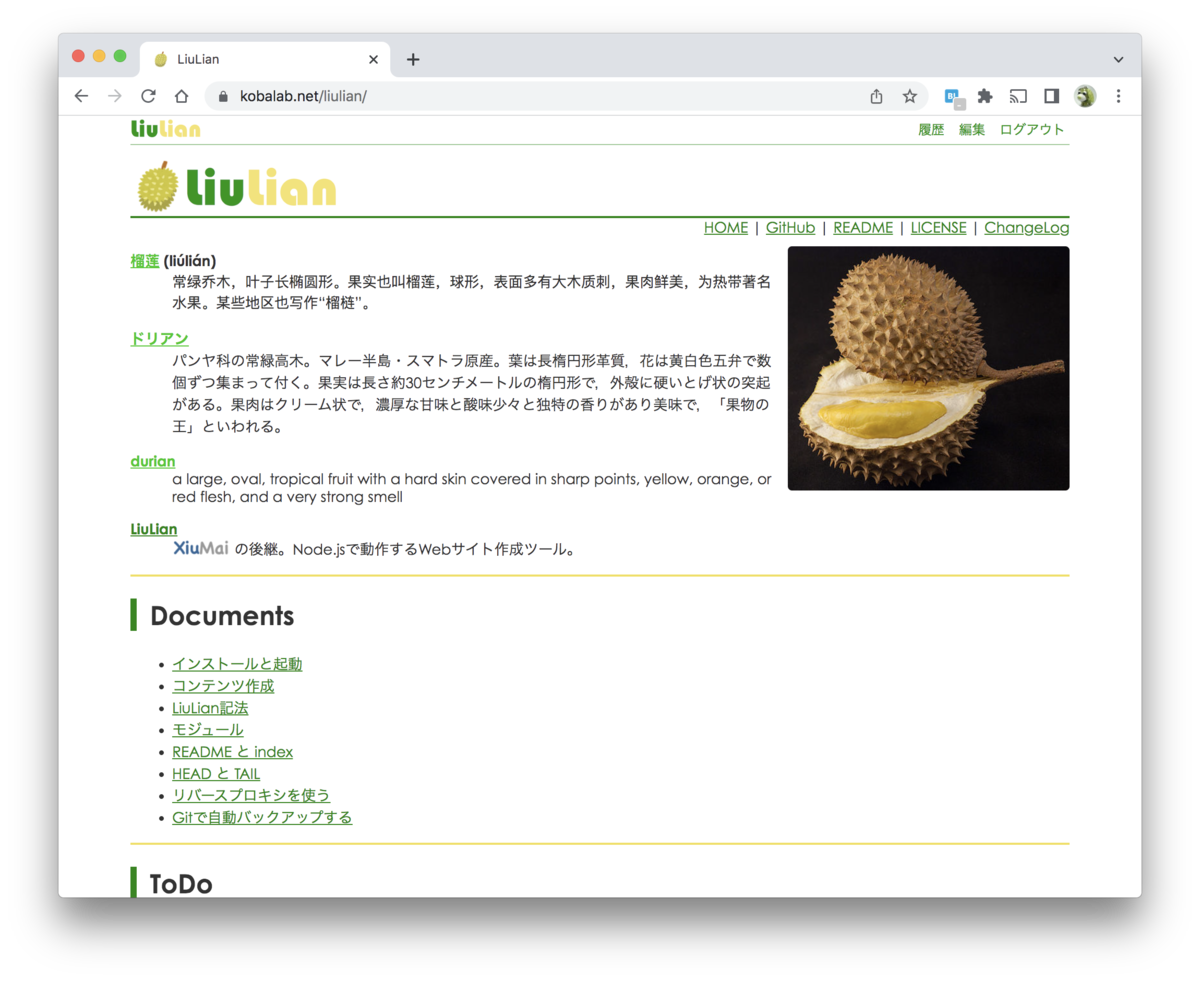The image size is (1200, 981).
Task: Open Gitで自動バックアップする document
Action: coord(262,818)
